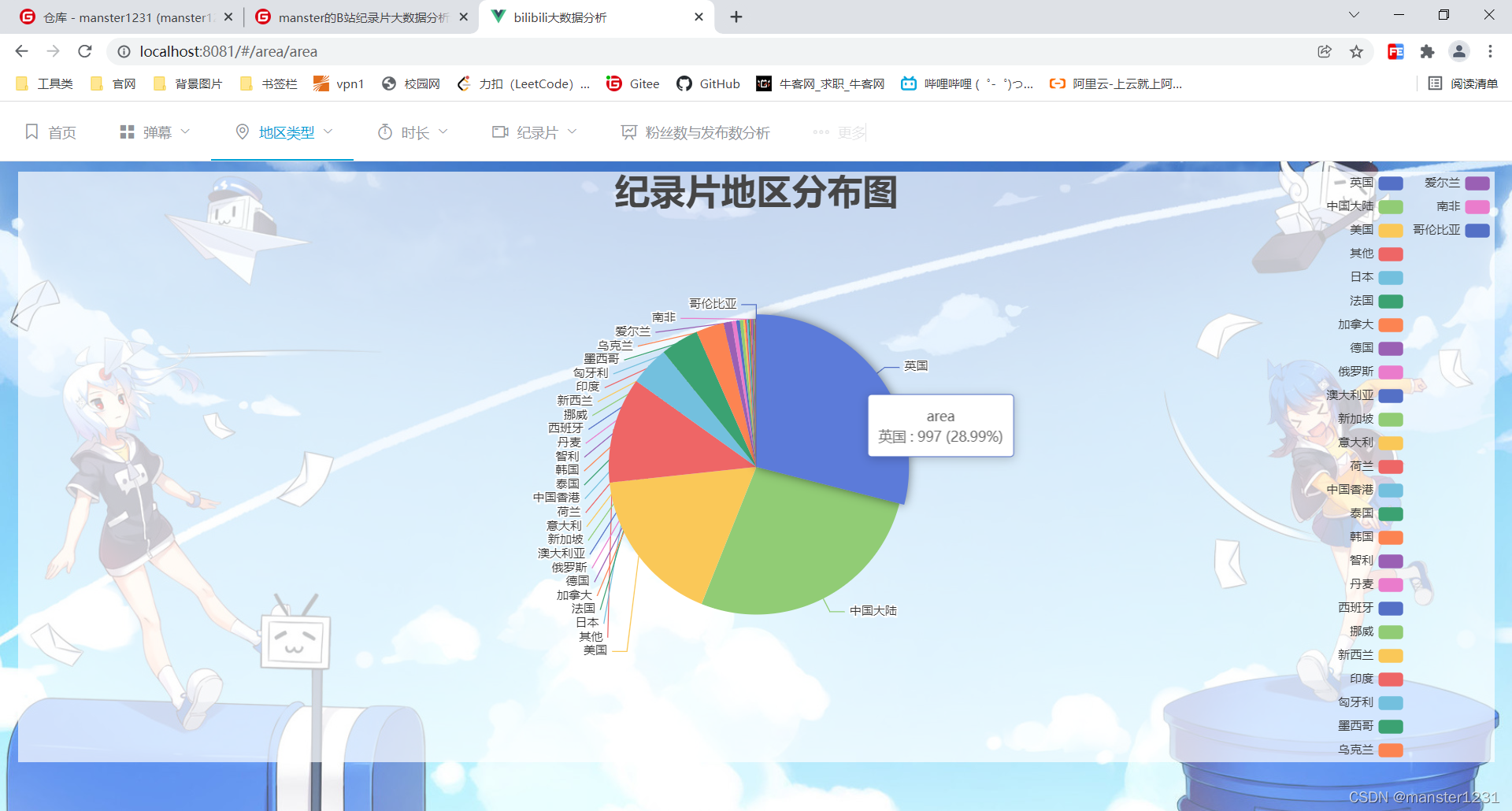Click the address bar URL field

[x=709, y=51]
